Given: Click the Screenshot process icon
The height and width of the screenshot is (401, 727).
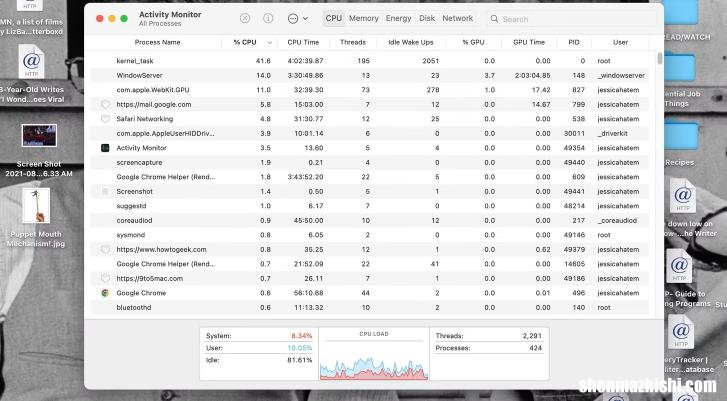Looking at the screenshot, I should 105,191.
